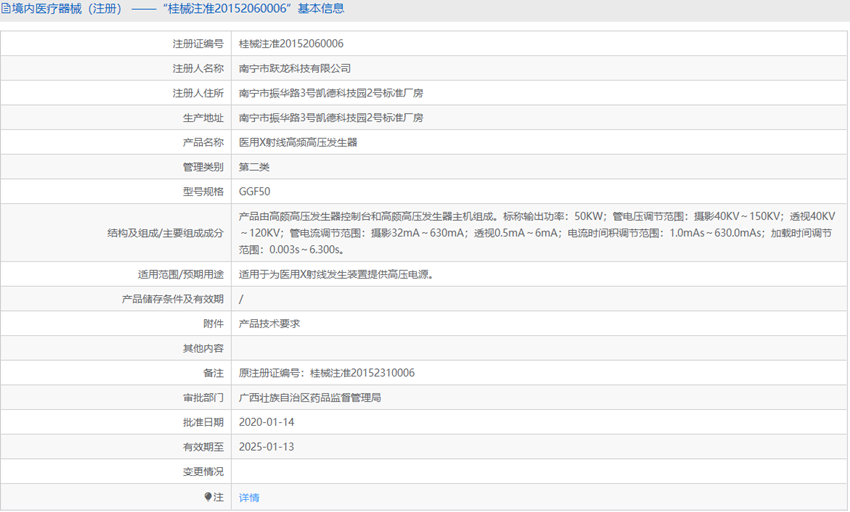
Task: Click the document icon beside 境内医疗器械 title
Action: pyautogui.click(x=5, y=9)
